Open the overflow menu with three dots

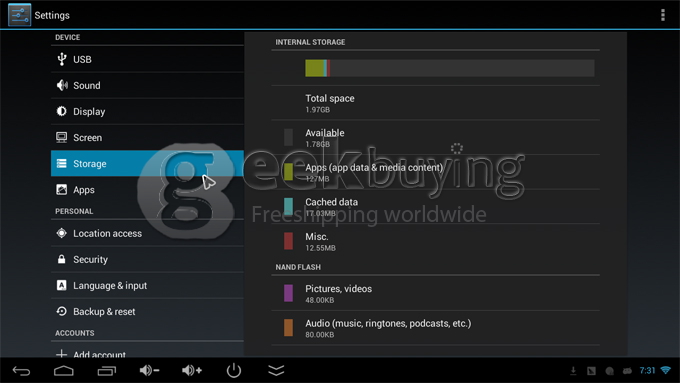[x=663, y=15]
